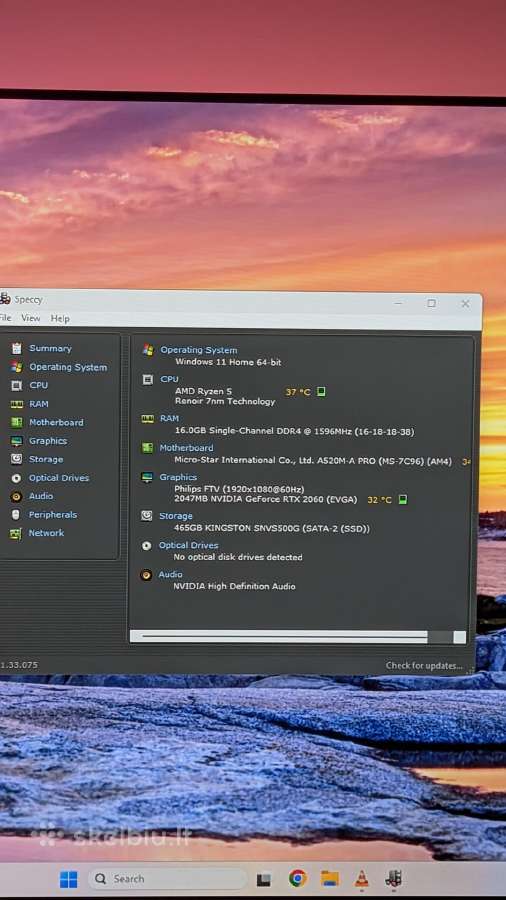Click the Operating System heading link in summary

198,350
